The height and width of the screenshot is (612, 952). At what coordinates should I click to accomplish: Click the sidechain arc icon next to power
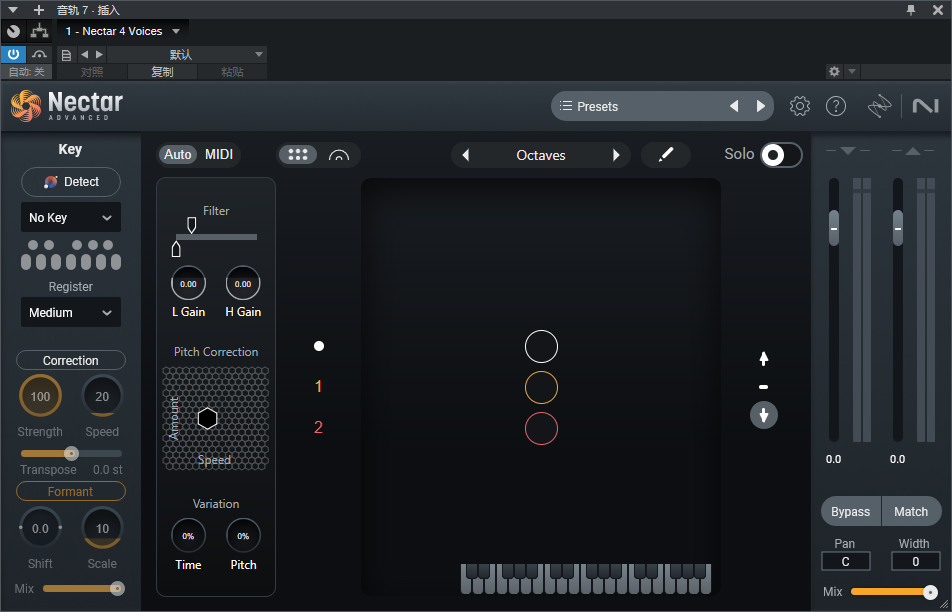click(39, 55)
